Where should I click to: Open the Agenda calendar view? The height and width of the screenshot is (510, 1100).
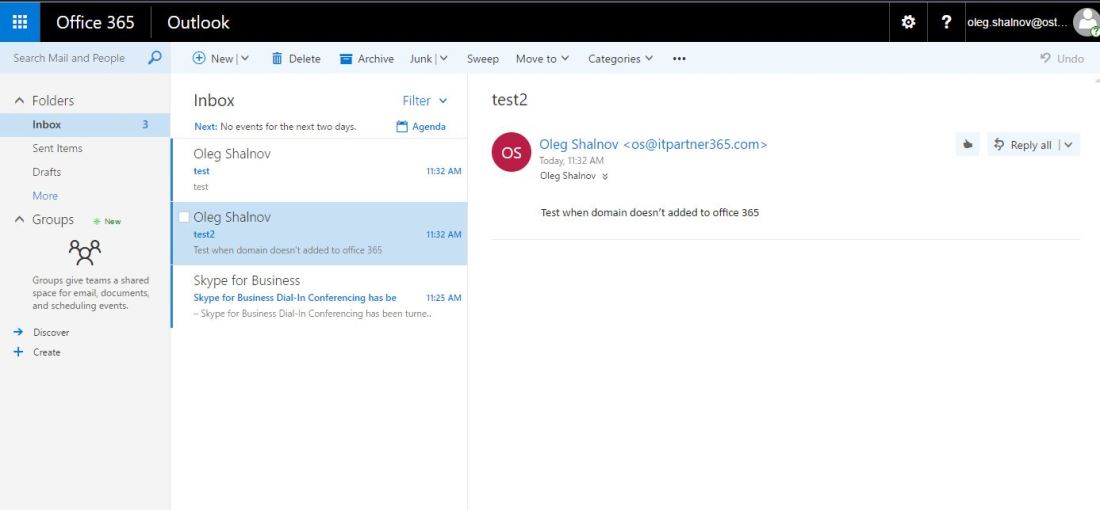421,127
